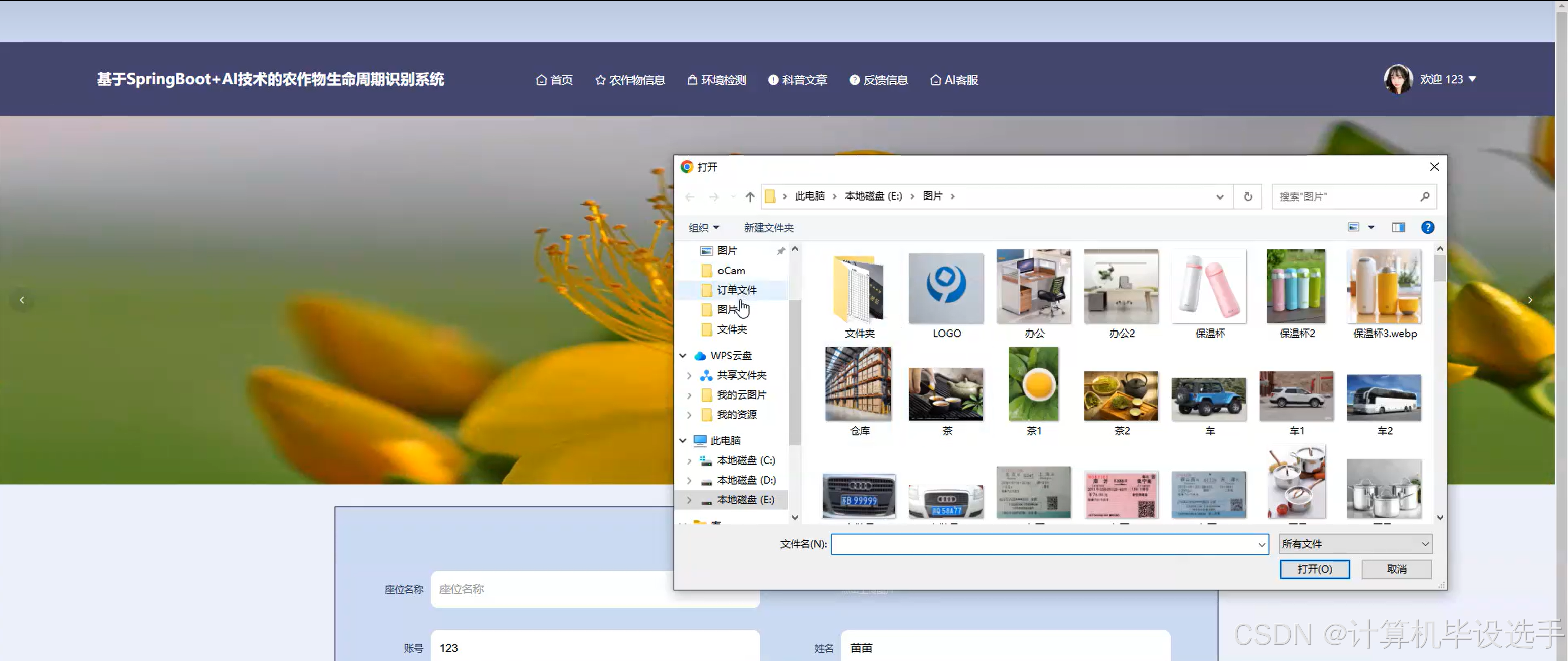Select the 农作物信息 star icon in nav bar
The height and width of the screenshot is (661, 1568).
pyautogui.click(x=600, y=80)
